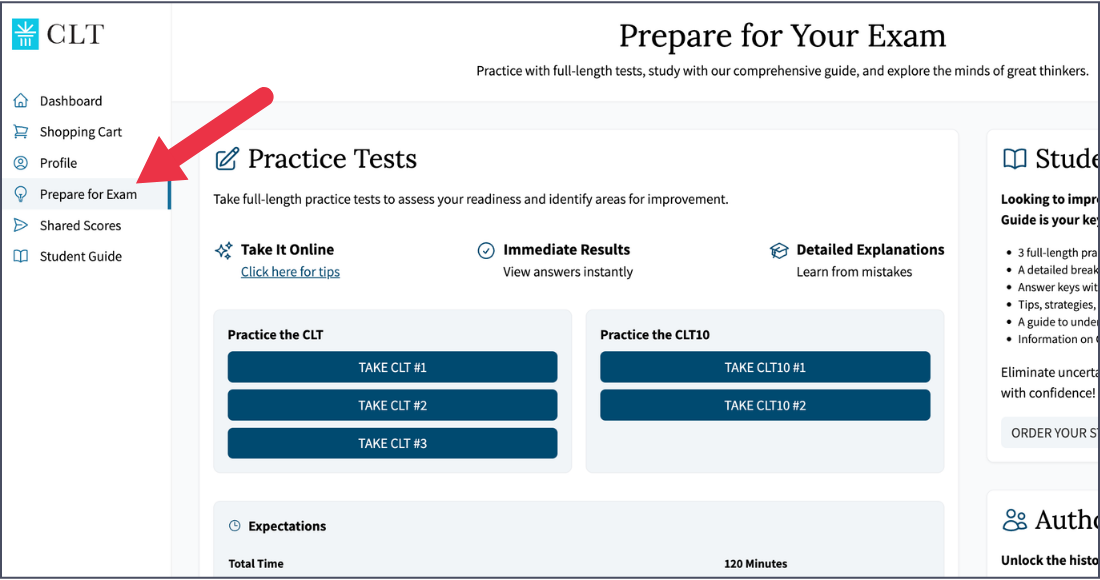
Task: Click the 'Expectations' section title
Action: (x=287, y=526)
